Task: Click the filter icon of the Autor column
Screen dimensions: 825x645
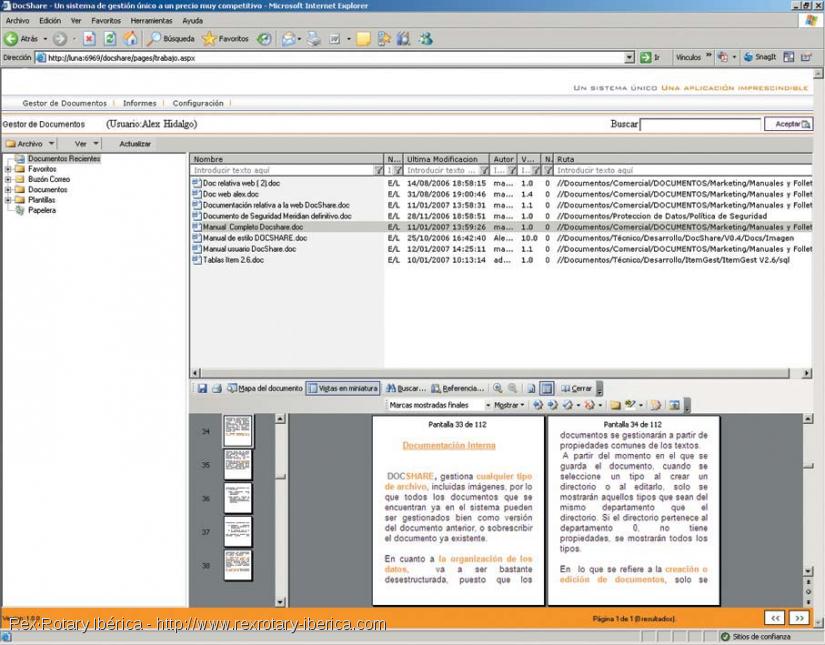Action: [512, 170]
